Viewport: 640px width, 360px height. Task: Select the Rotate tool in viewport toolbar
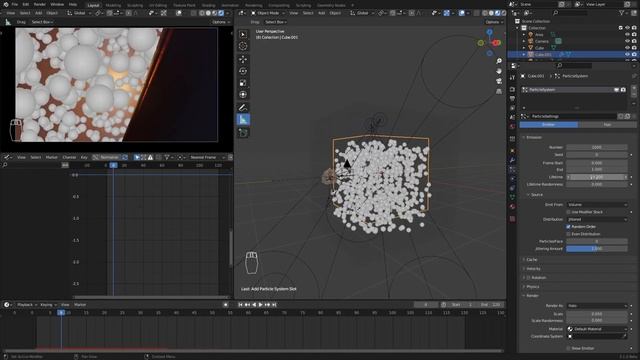pyautogui.click(x=243, y=71)
